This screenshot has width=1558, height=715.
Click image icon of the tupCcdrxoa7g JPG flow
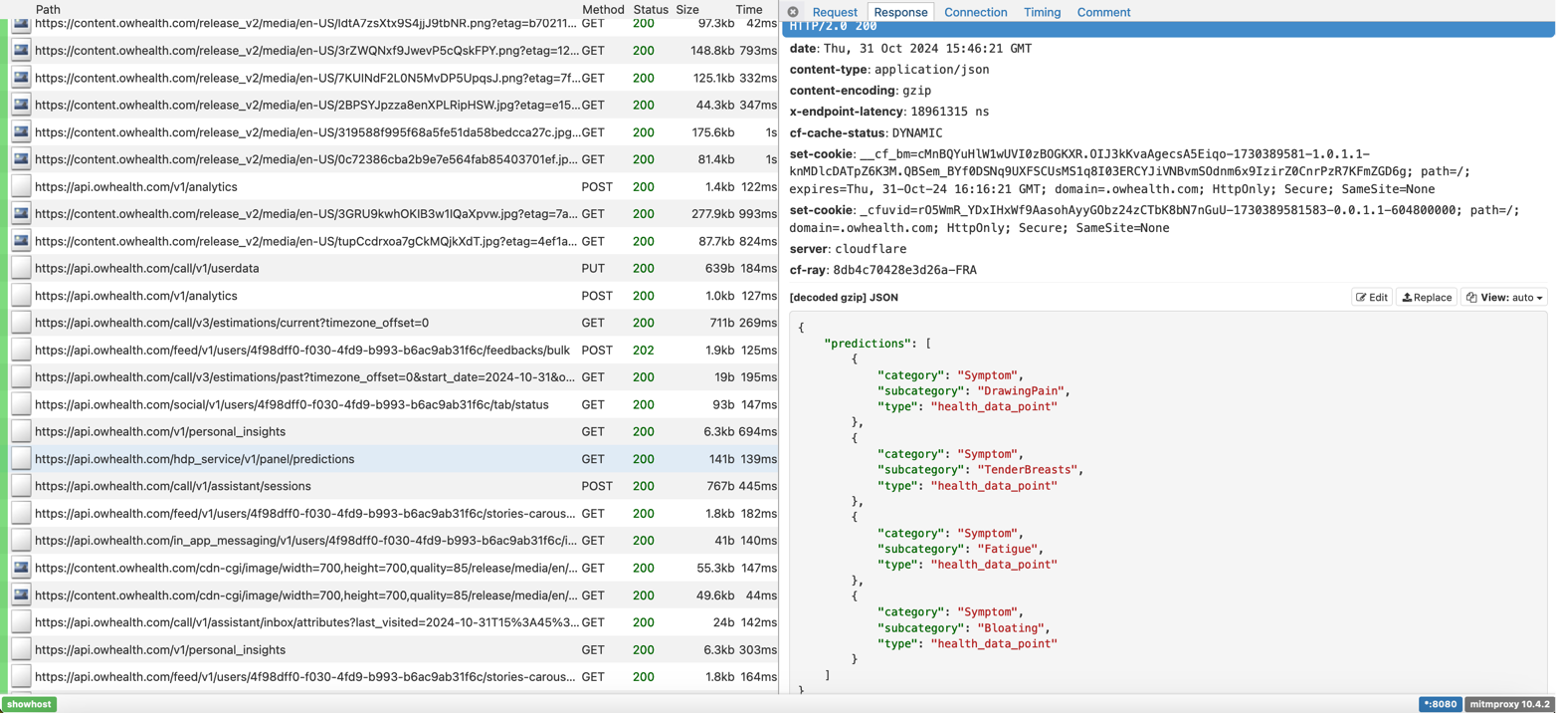point(21,241)
